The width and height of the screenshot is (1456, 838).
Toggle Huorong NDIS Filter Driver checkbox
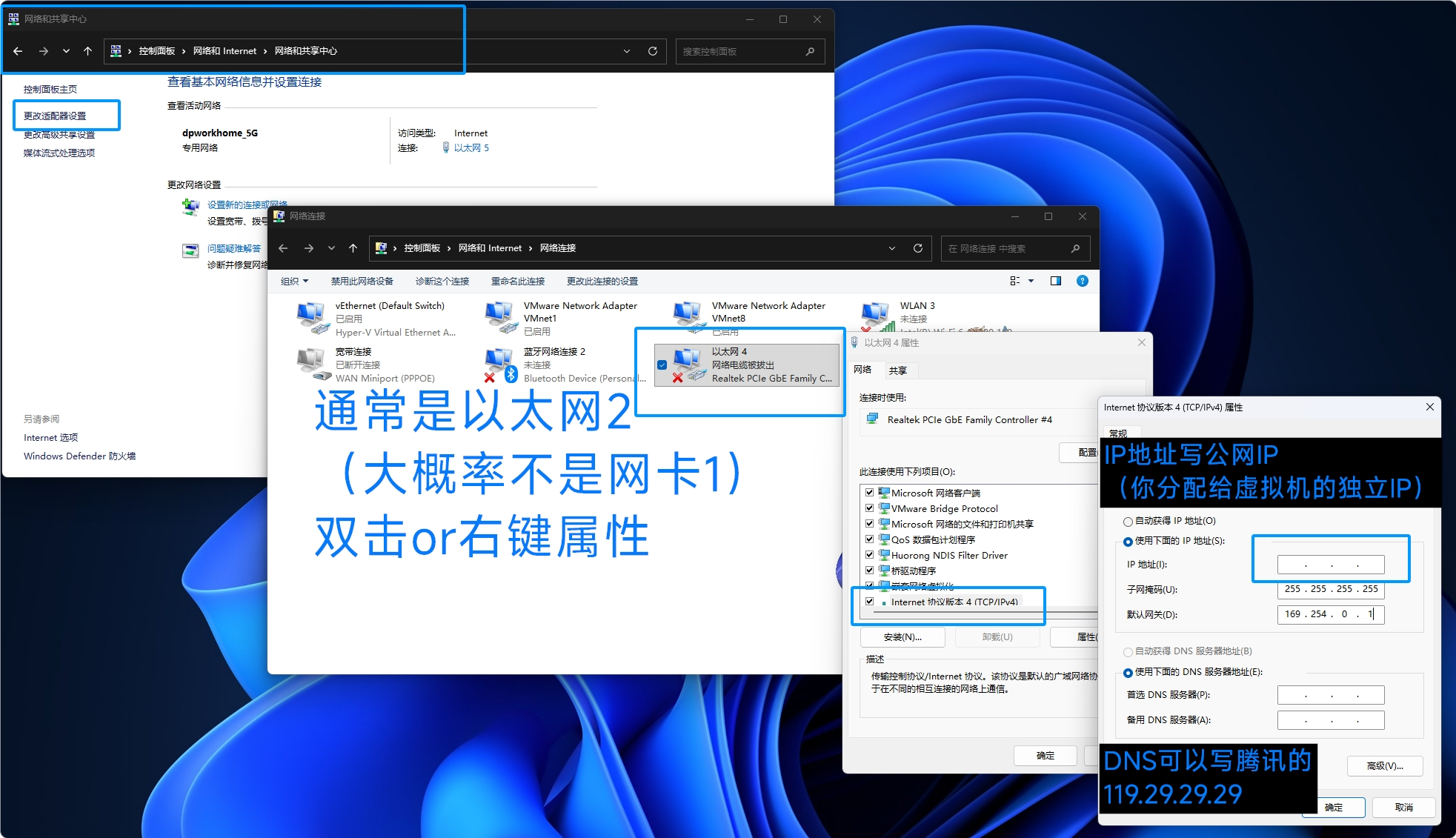point(869,555)
